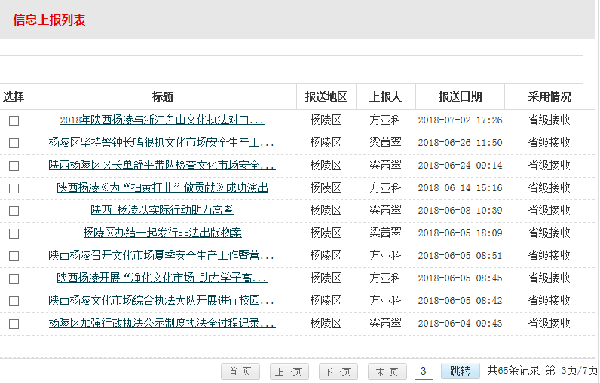Click the 上一页 previous page button
This screenshot has height=383, width=600.
tap(289, 372)
